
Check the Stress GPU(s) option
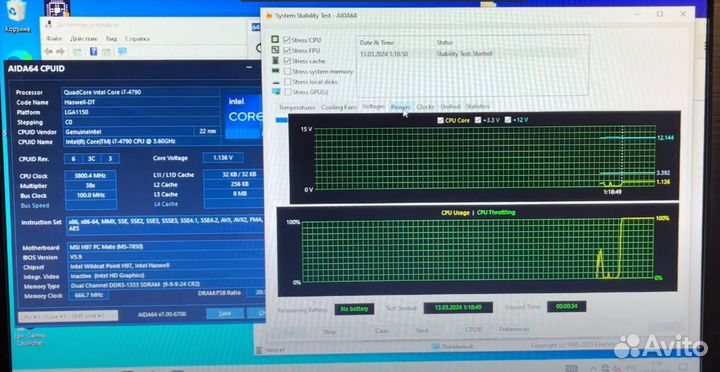[287, 92]
